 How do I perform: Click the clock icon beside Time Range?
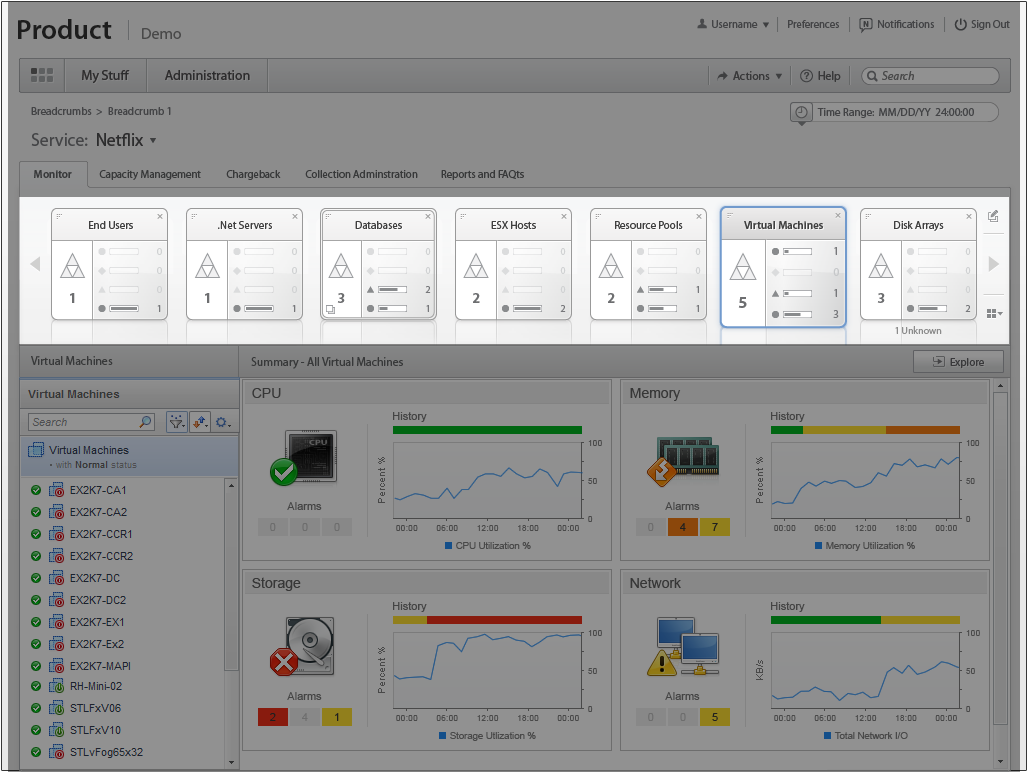(801, 112)
